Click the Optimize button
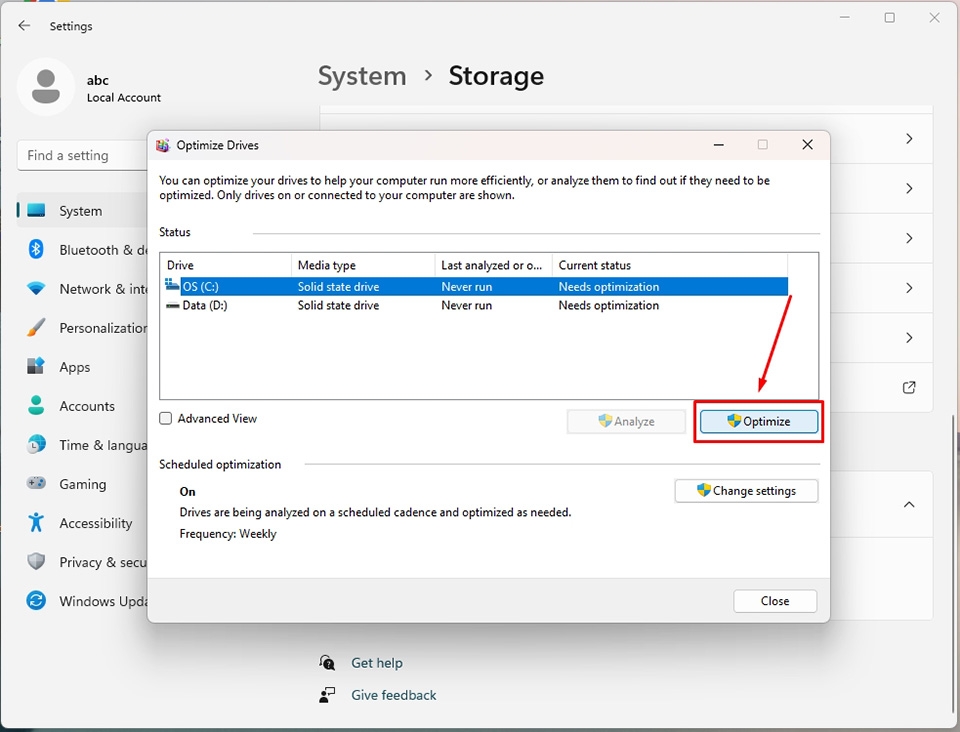Image resolution: width=960 pixels, height=732 pixels. [x=759, y=421]
